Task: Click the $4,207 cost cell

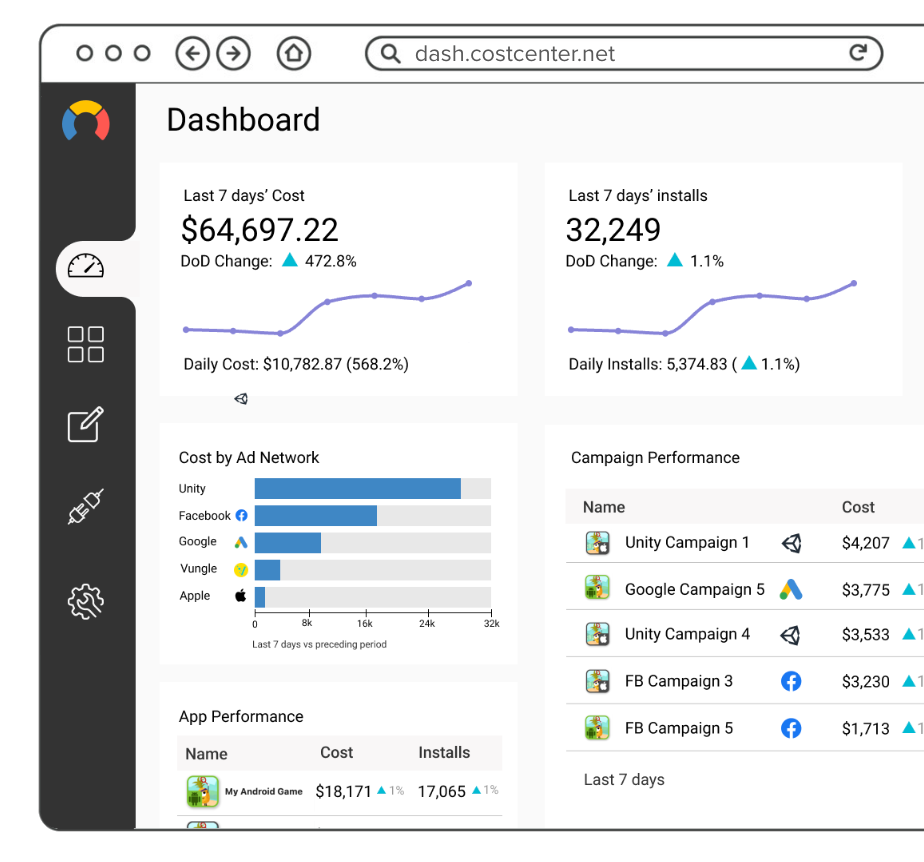Action: tap(866, 543)
